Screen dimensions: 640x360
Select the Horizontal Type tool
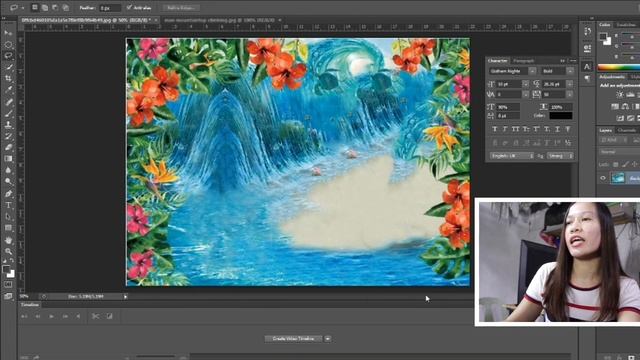pyautogui.click(x=8, y=205)
